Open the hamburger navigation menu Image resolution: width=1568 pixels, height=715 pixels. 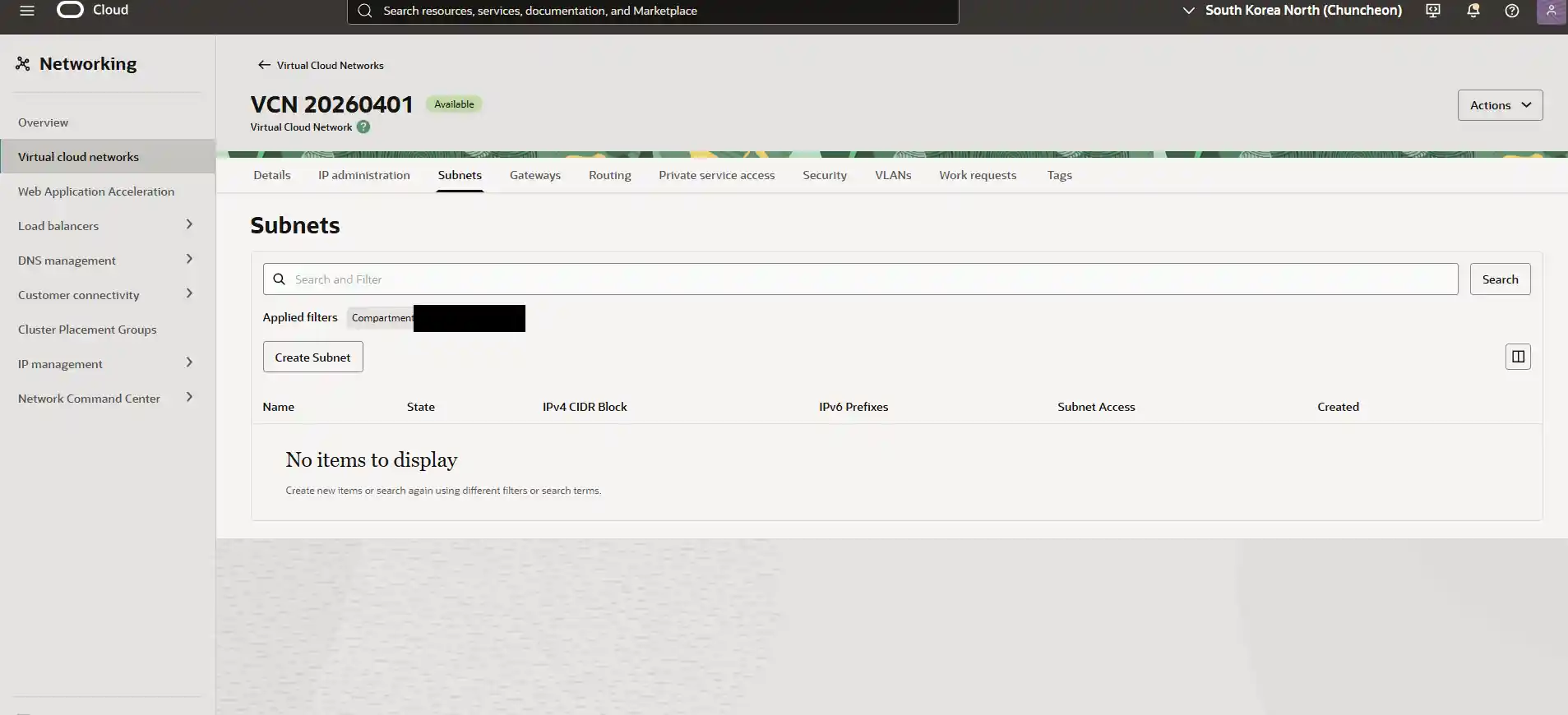pos(27,11)
